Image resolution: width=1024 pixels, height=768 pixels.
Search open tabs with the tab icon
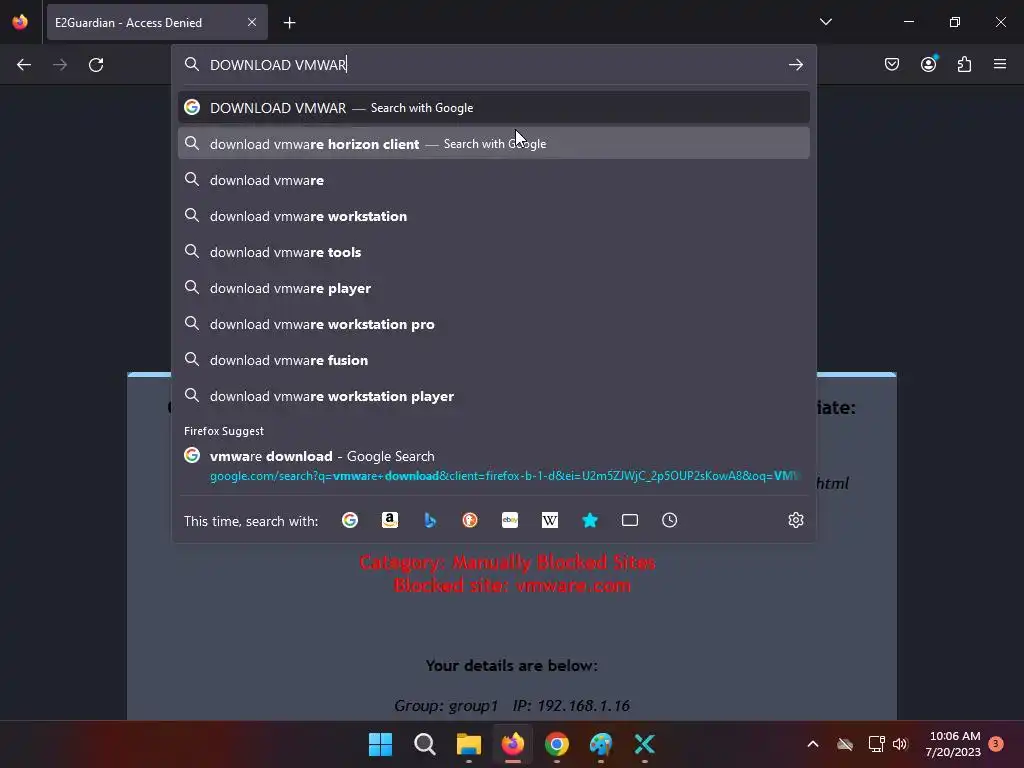click(x=630, y=520)
